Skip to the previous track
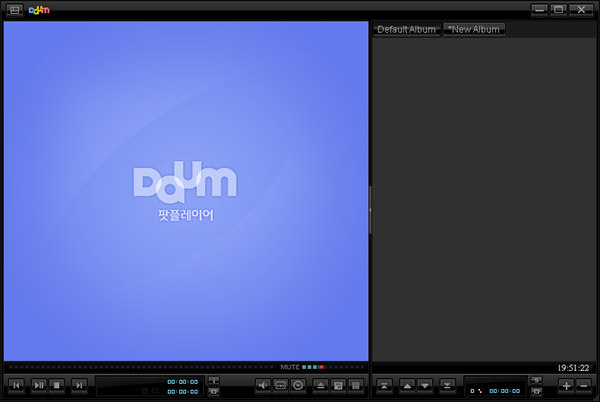 click(16, 385)
